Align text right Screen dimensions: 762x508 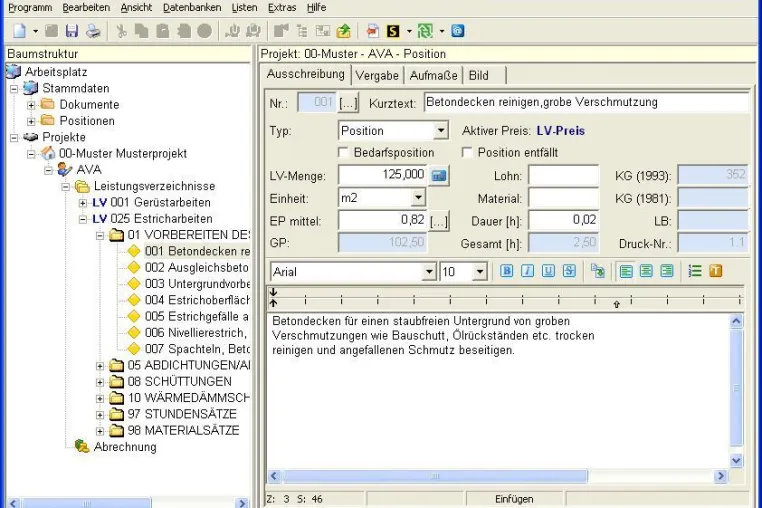click(667, 271)
